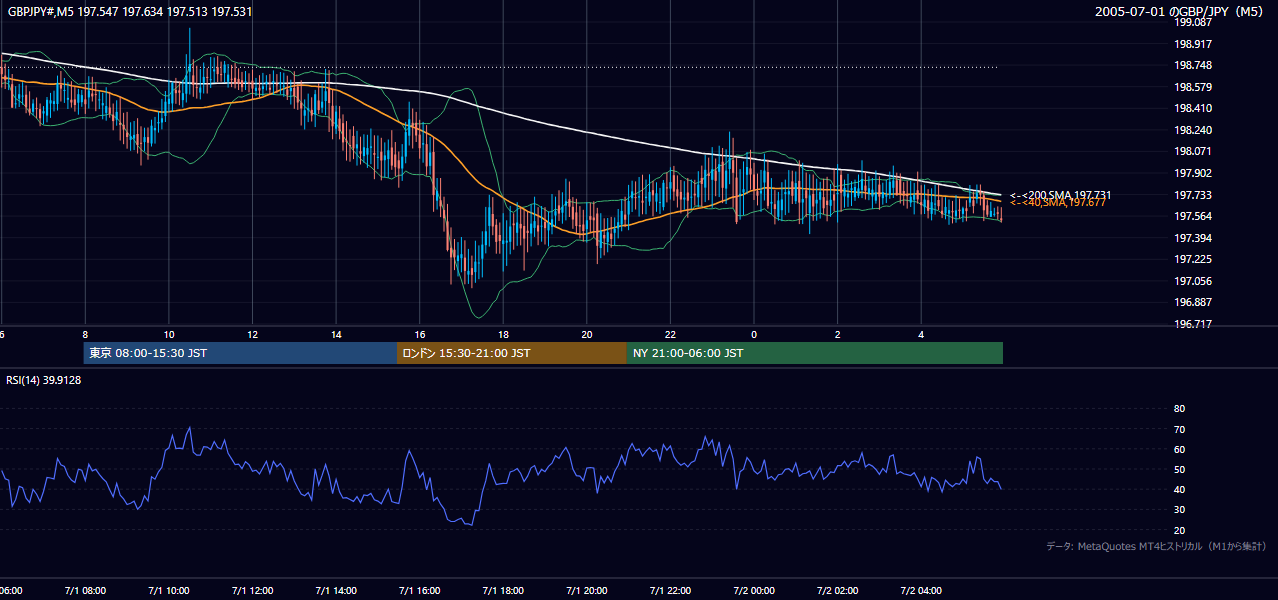The image size is (1278, 600).
Task: Click hour marker 0 below the price chart
Action: coord(754,334)
